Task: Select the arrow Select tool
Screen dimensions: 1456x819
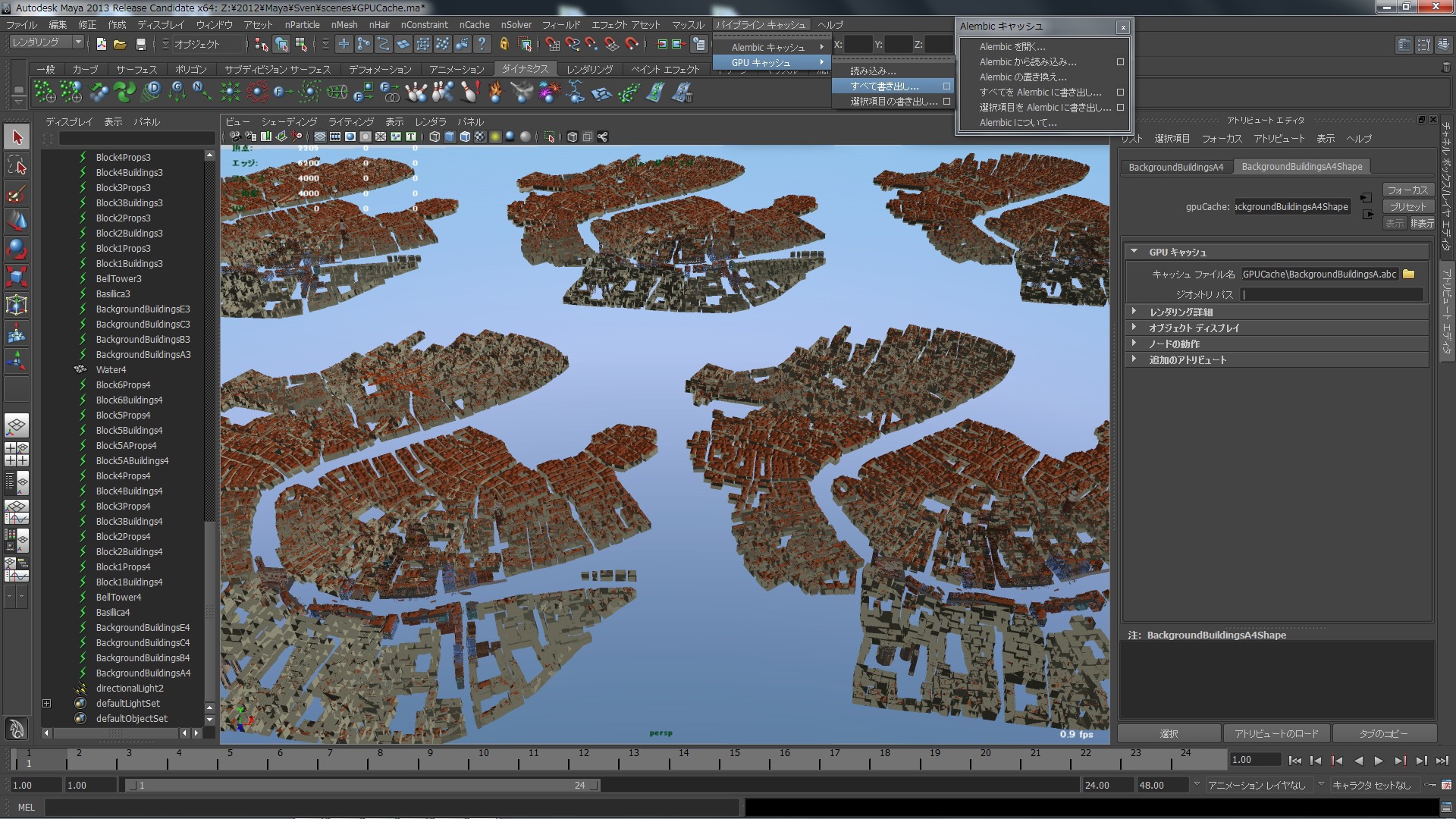Action: [x=17, y=137]
